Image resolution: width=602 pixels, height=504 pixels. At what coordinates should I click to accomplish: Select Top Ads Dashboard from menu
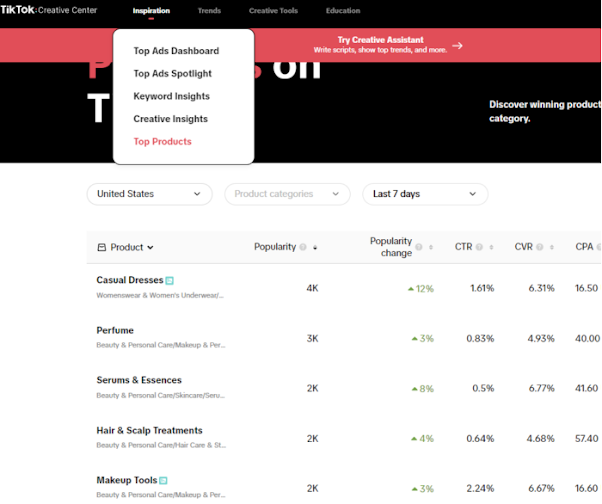(x=176, y=51)
